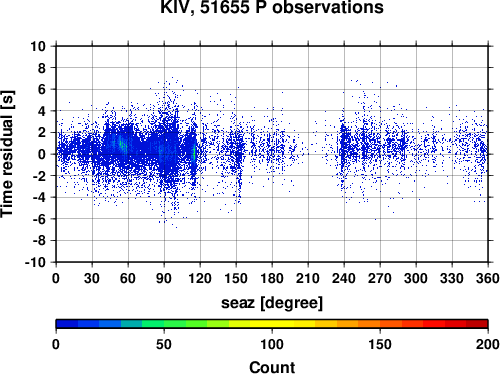Click the y-axis tick label 10

point(38,46)
